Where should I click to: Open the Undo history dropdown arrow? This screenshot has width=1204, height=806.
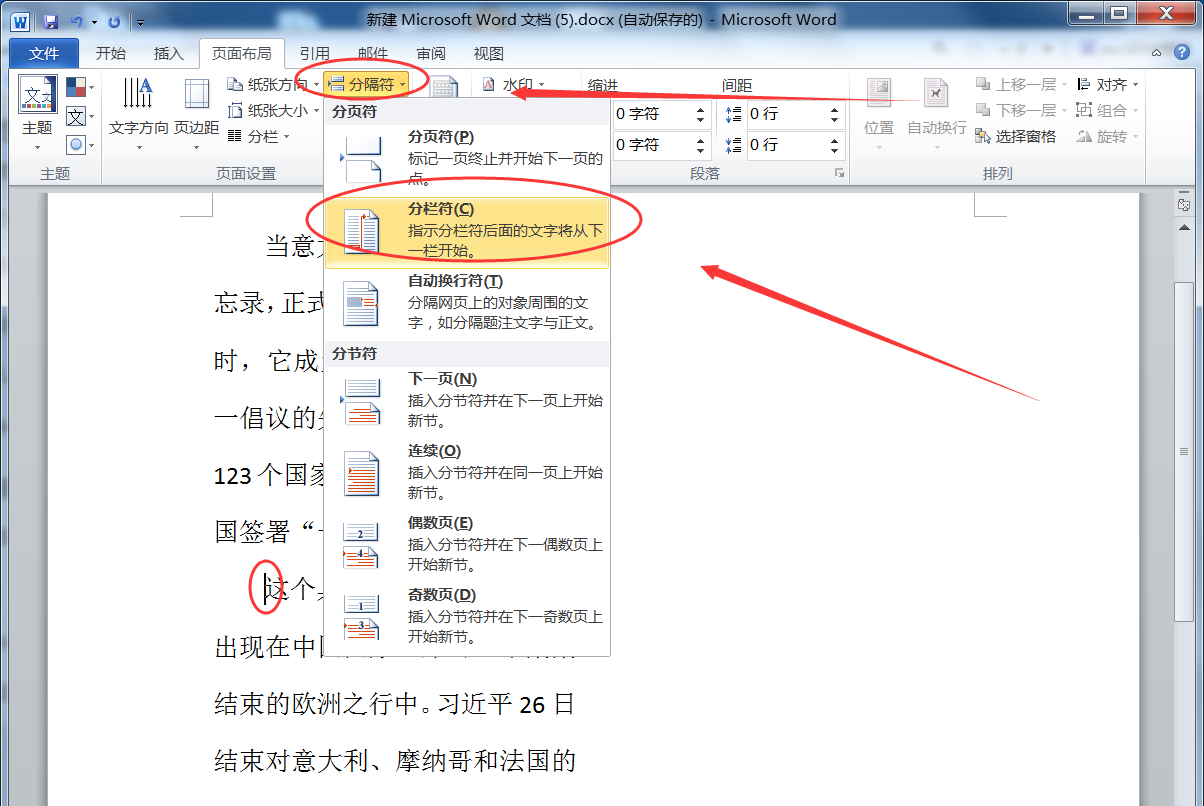click(x=94, y=21)
